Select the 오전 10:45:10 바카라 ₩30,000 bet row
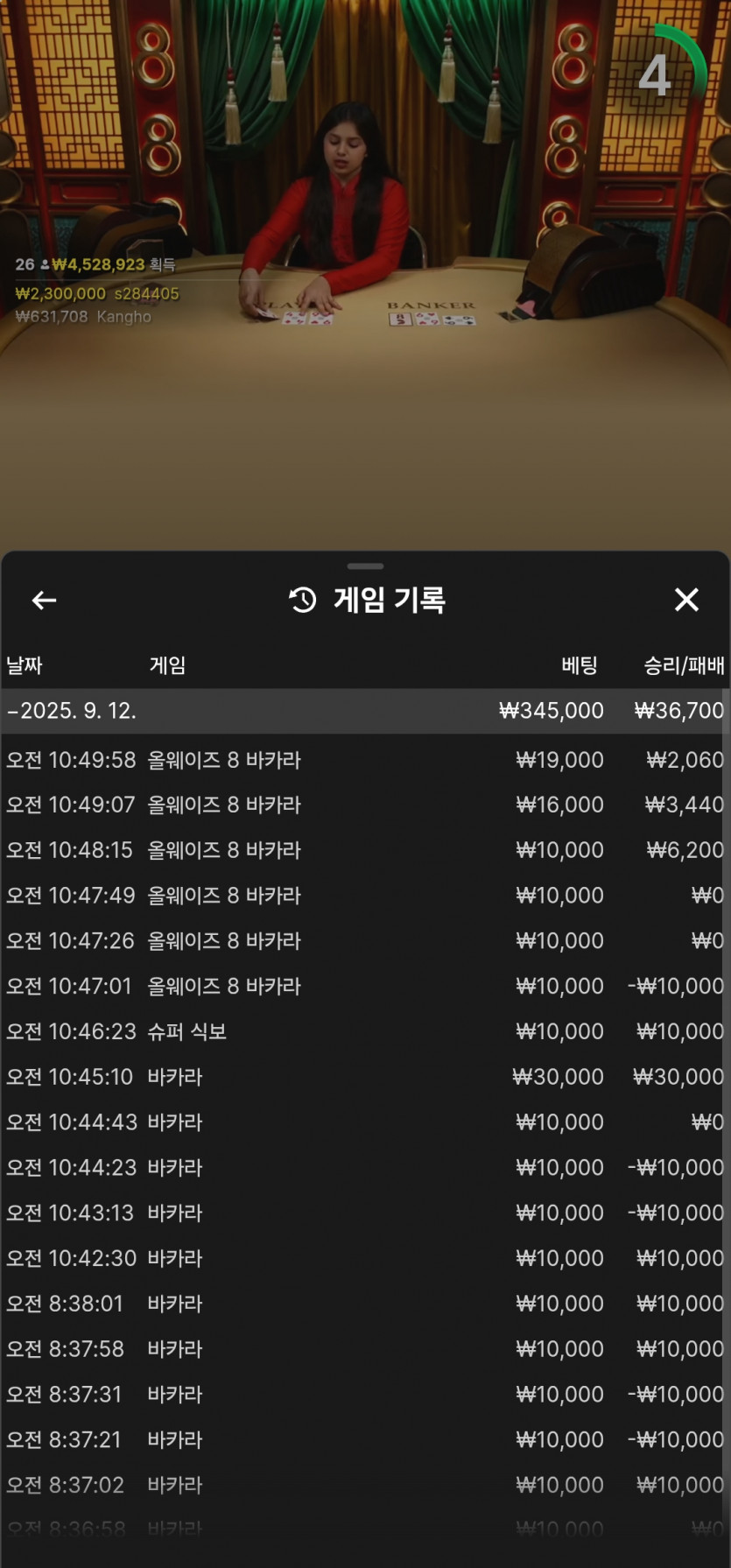This screenshot has height=1568, width=731. (365, 1077)
